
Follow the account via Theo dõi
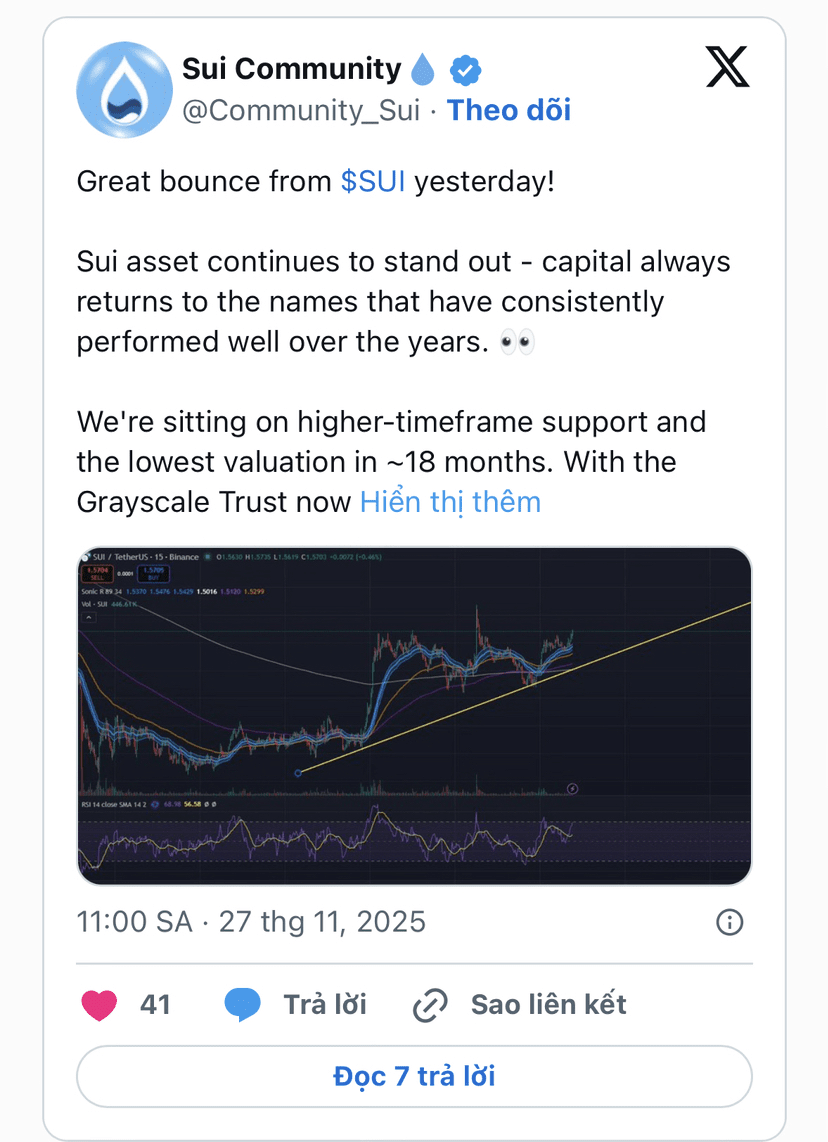pos(509,110)
